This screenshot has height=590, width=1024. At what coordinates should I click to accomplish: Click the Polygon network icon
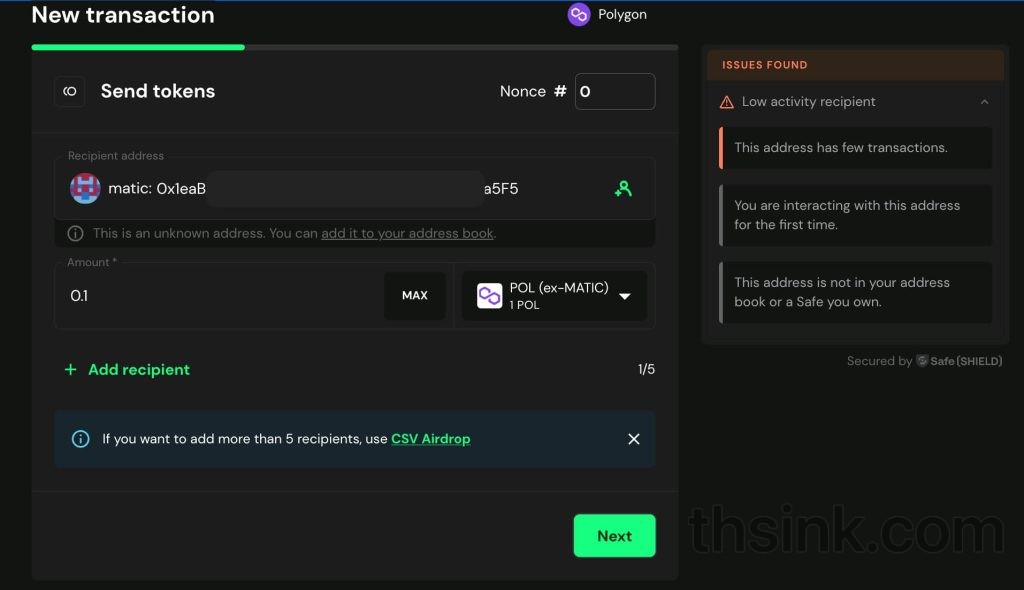point(579,14)
